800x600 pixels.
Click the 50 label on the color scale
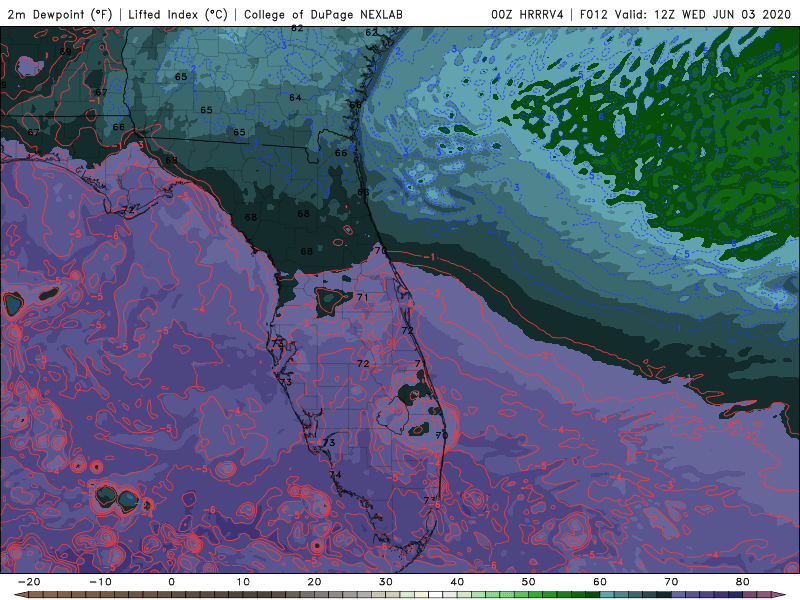pos(529,582)
